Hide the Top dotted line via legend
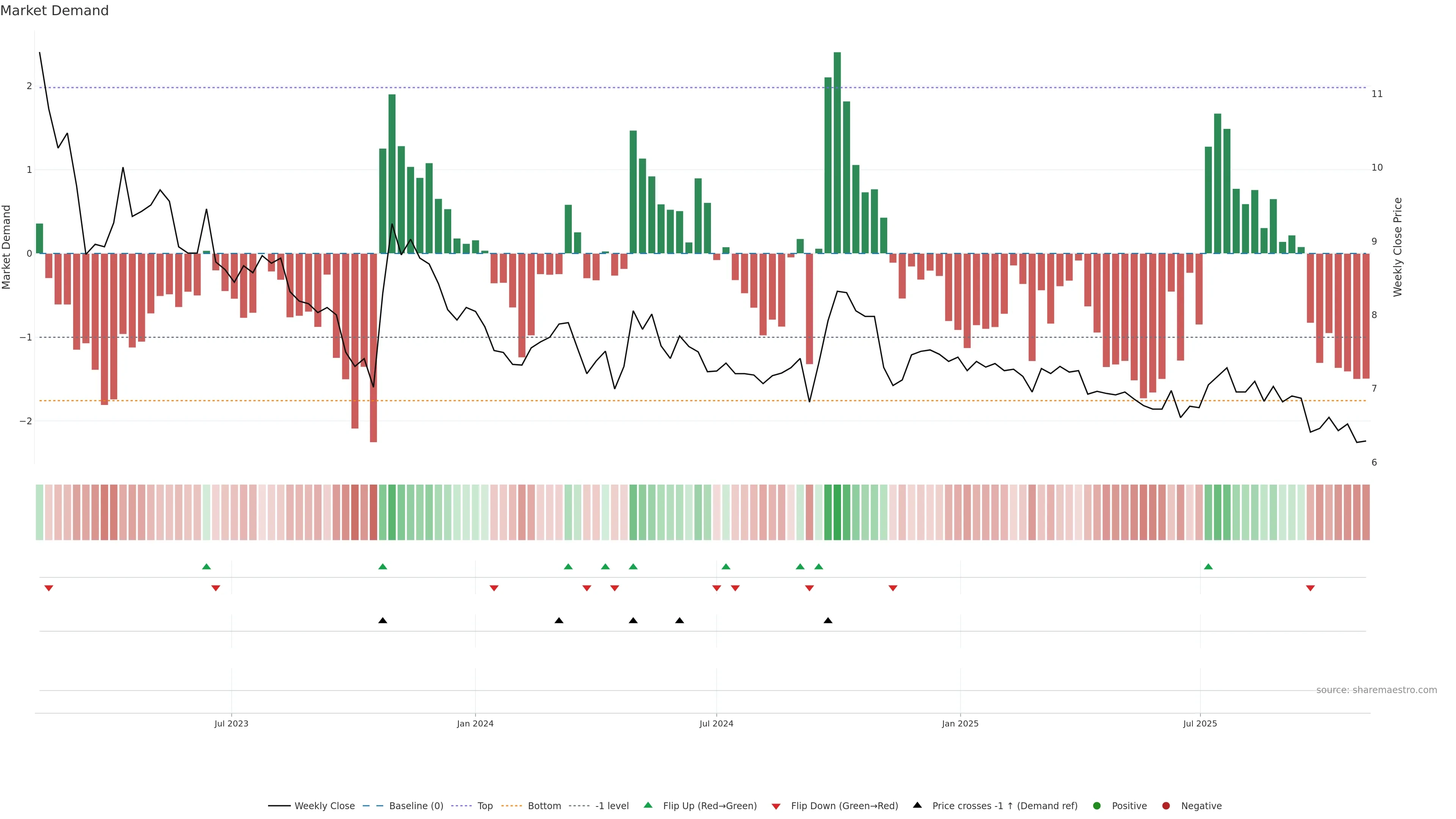 click(x=485, y=805)
